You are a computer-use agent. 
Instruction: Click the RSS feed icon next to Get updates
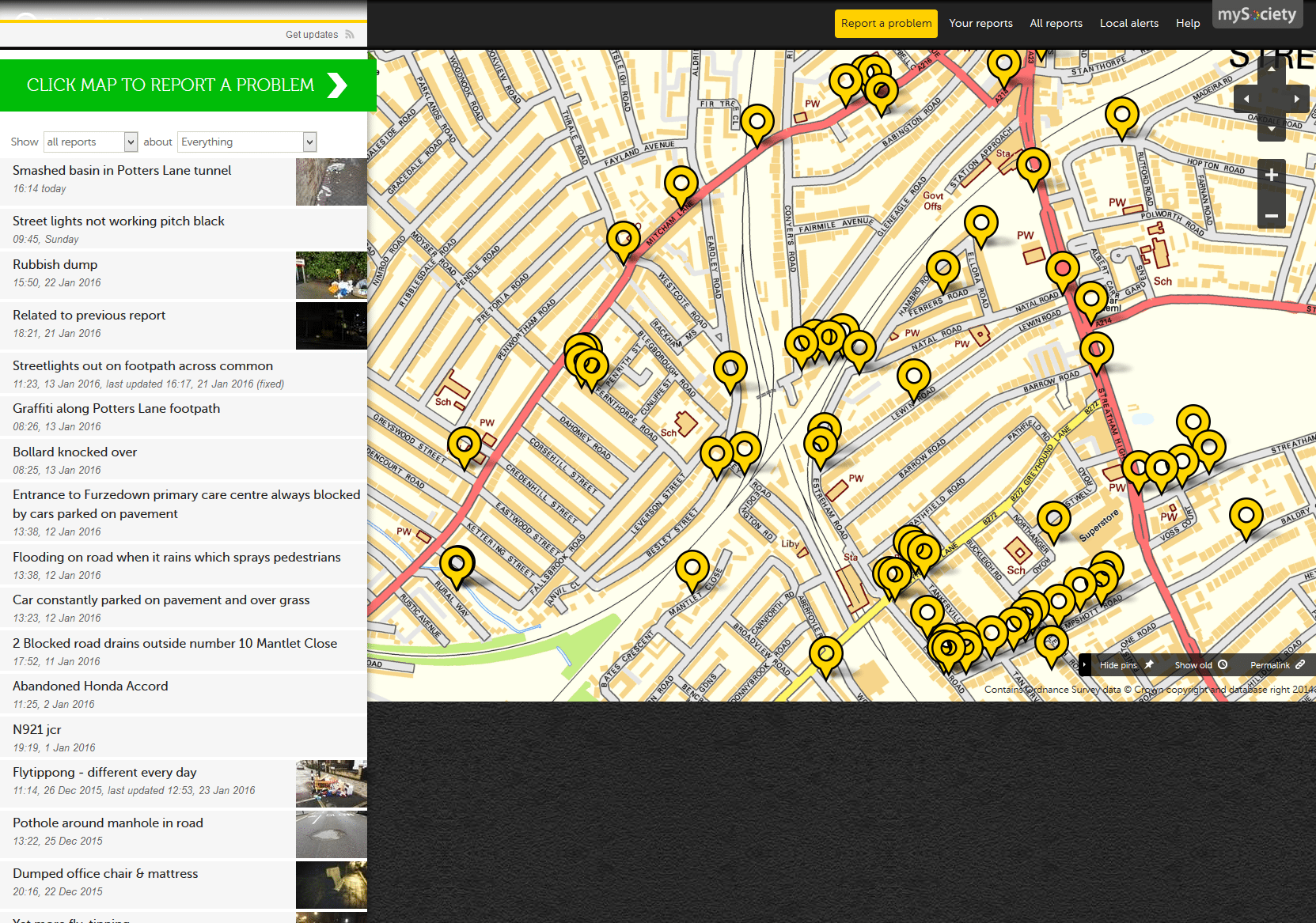[x=349, y=34]
